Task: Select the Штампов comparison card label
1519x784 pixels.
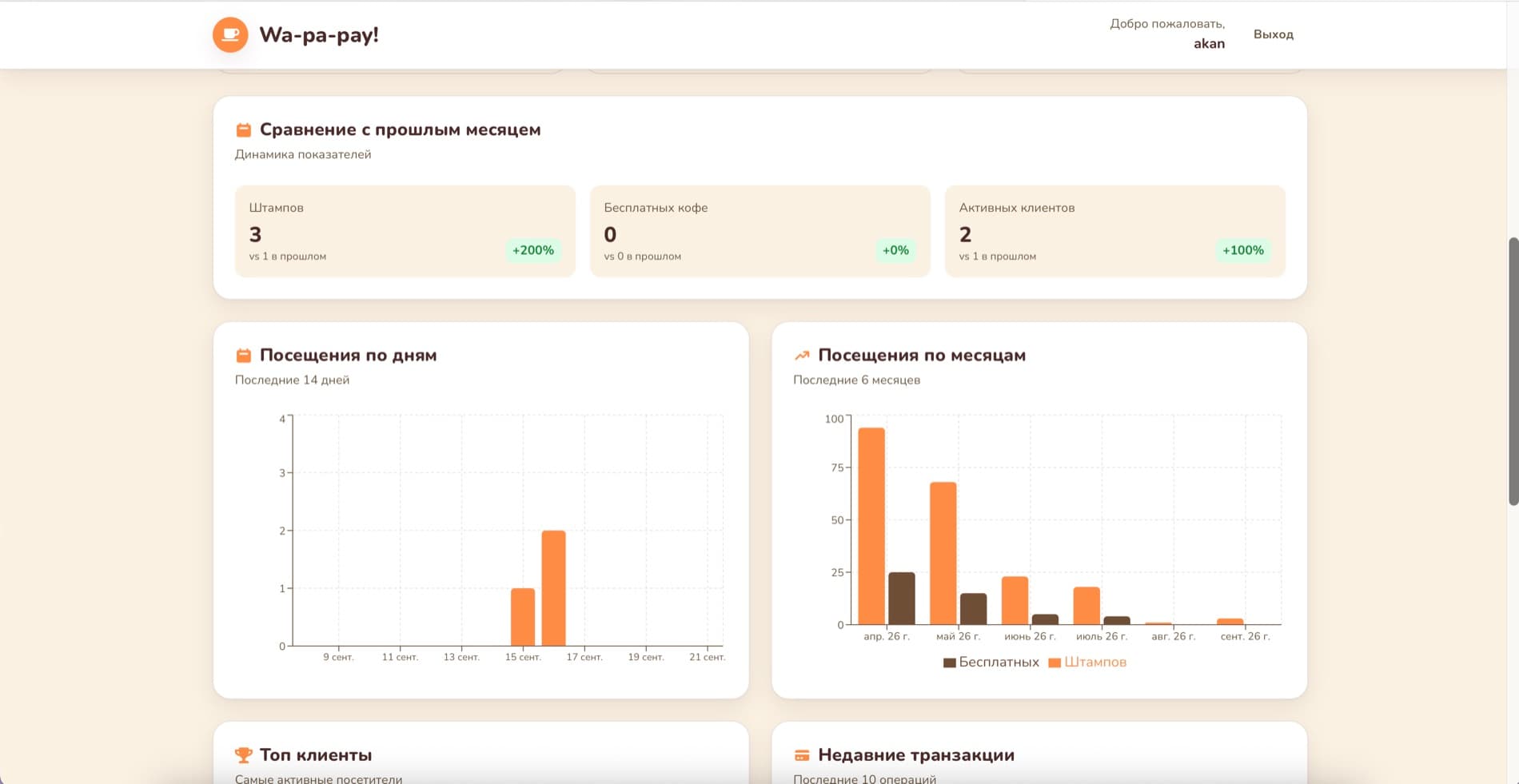Action: (277, 208)
